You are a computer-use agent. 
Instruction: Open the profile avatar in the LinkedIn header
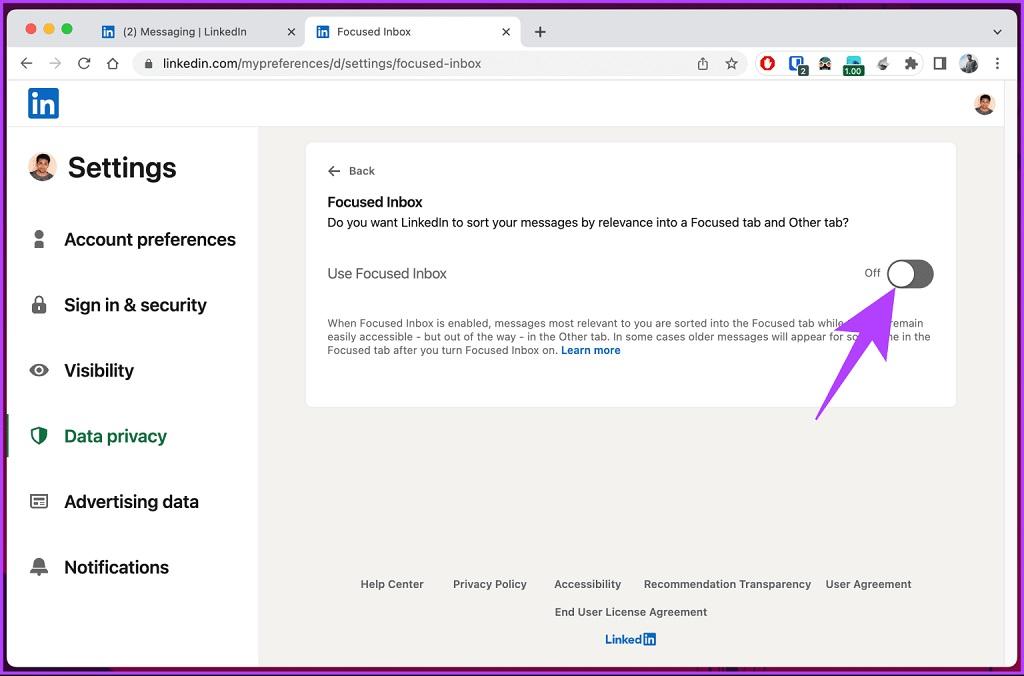(984, 104)
